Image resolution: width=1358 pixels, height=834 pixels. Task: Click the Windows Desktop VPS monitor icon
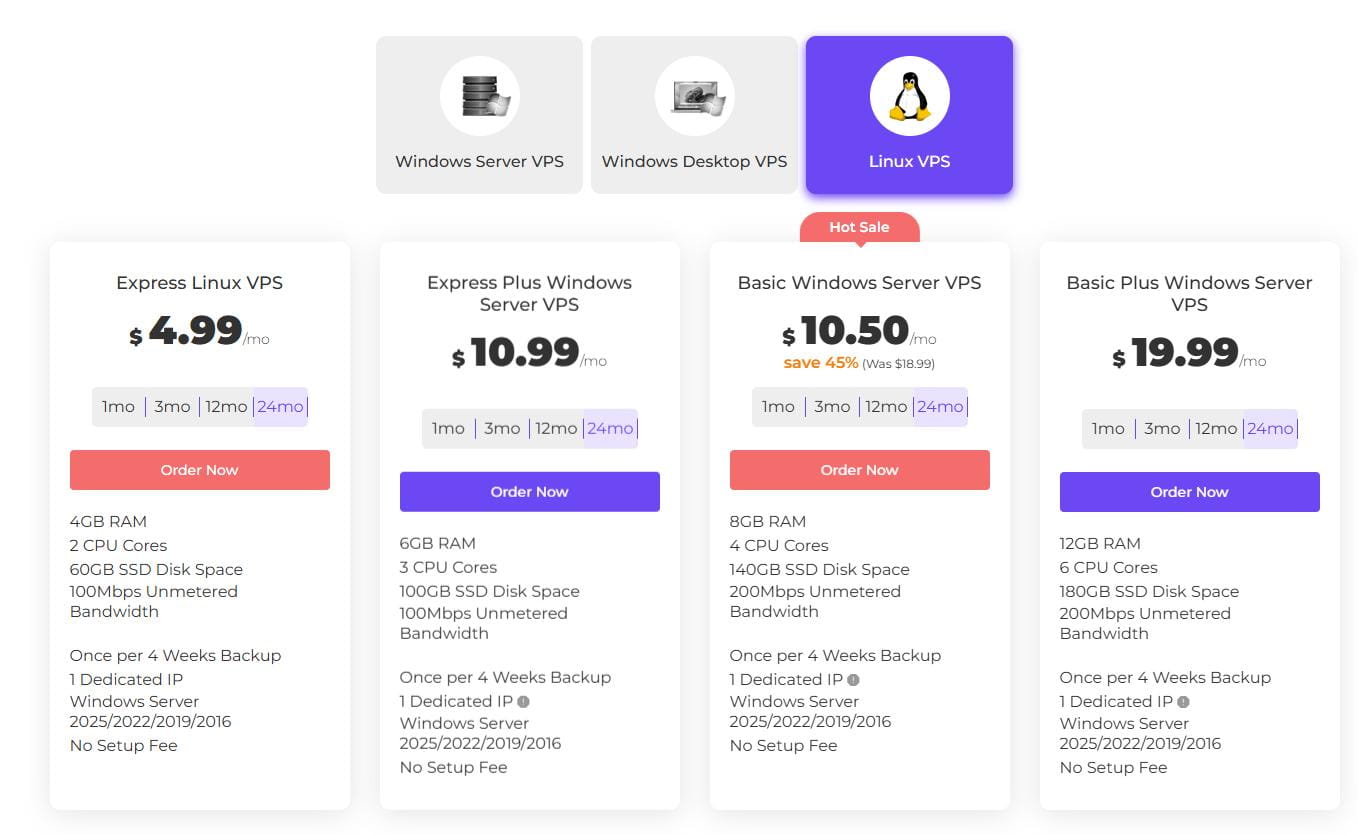(x=695, y=96)
